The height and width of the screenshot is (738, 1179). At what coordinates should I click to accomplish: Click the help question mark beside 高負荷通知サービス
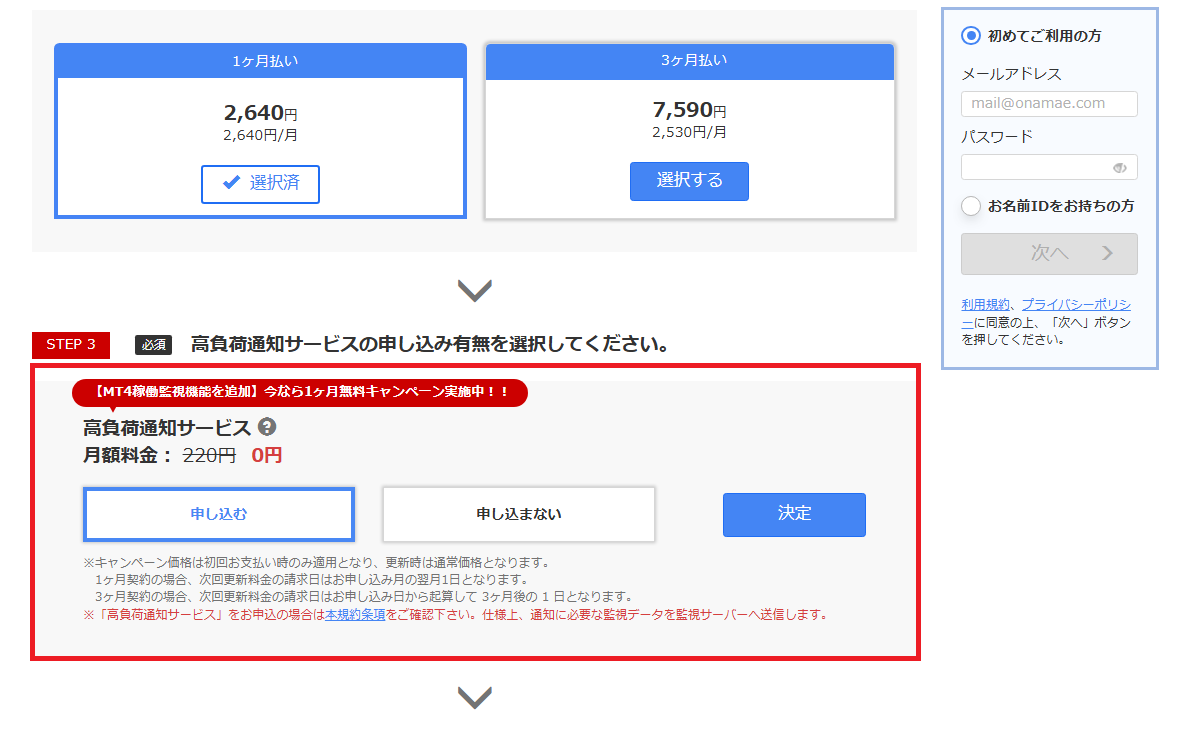267,427
